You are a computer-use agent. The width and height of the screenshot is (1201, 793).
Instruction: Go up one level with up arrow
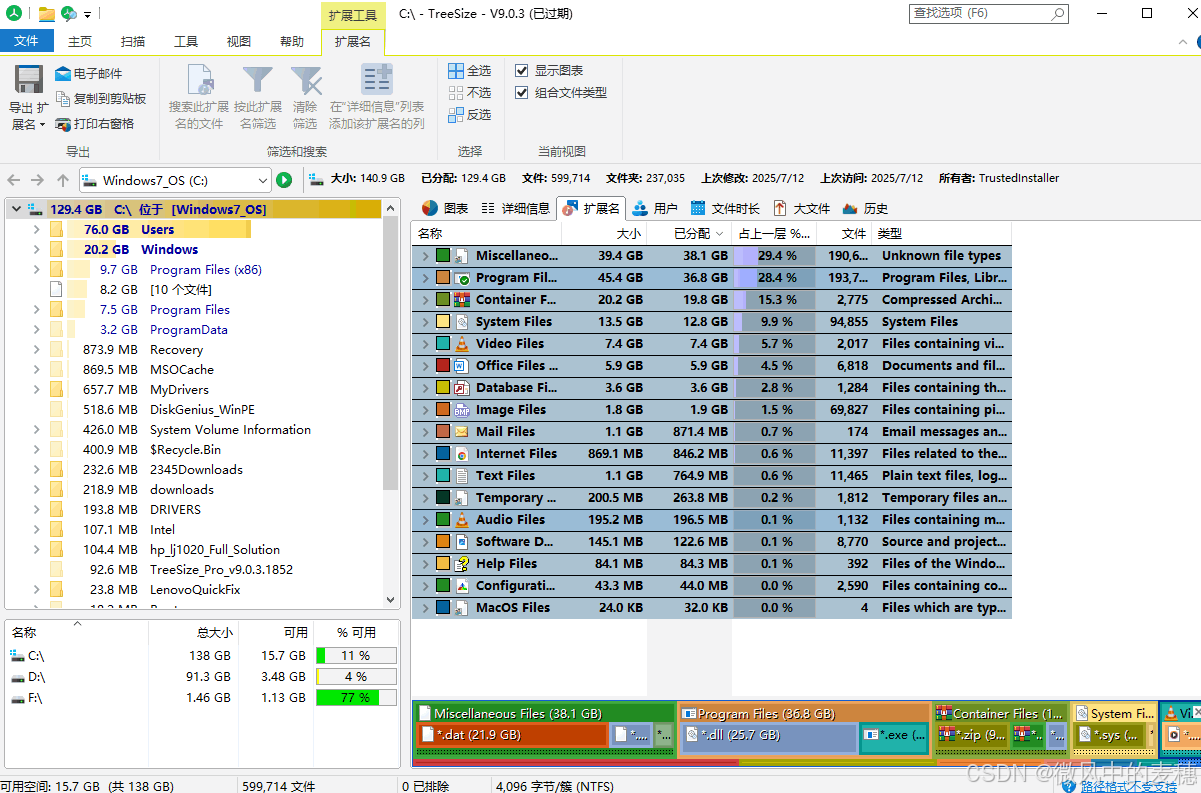coord(63,180)
